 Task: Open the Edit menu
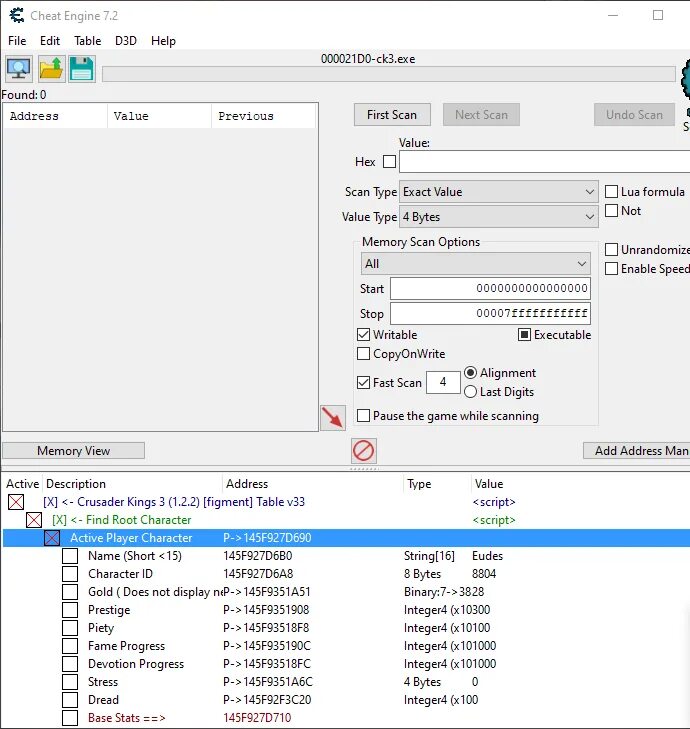50,41
